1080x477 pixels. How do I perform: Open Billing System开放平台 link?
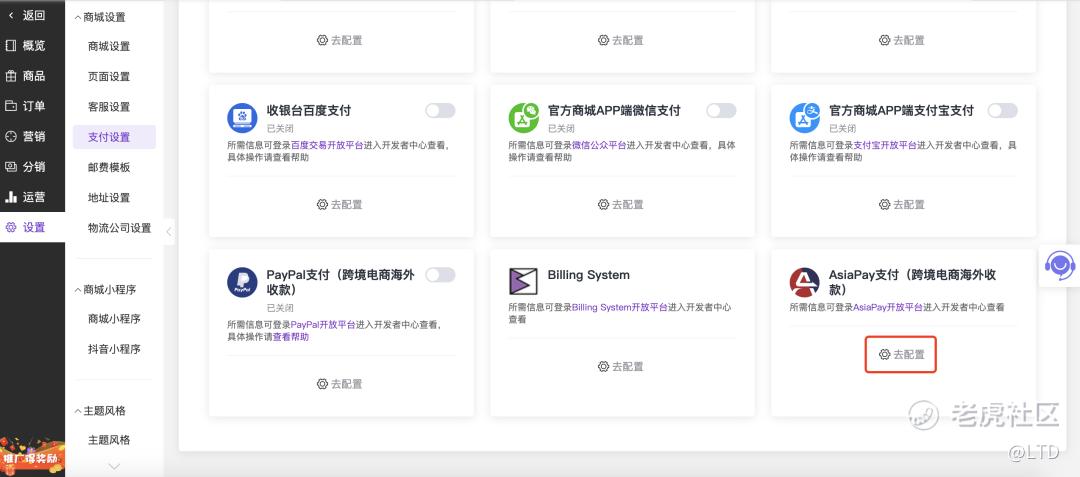click(620, 308)
